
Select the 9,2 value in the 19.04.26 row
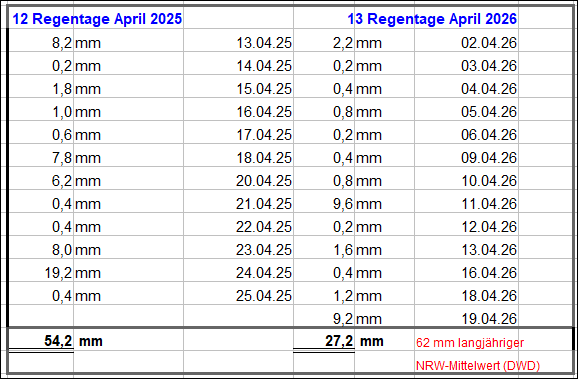(x=343, y=319)
